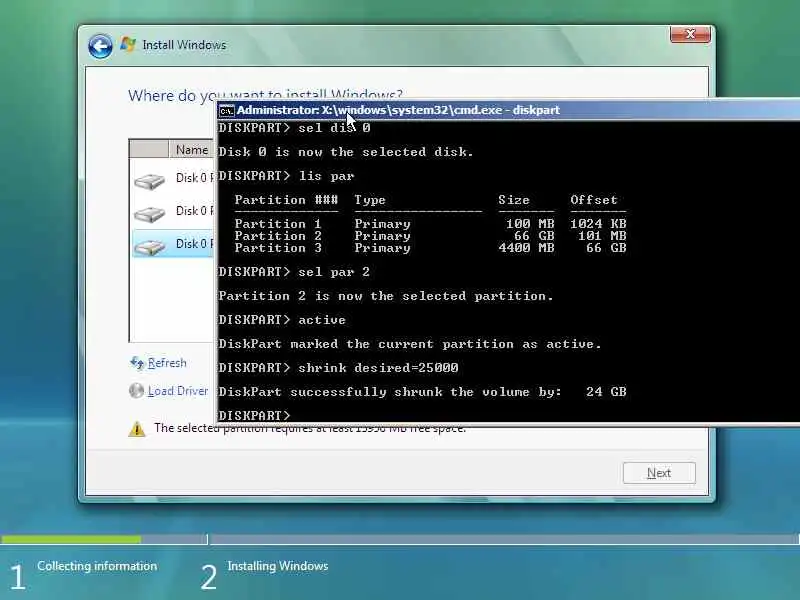Click the 'Type' column heading in diskpart
Screen dimensions: 800x600
tap(370, 200)
